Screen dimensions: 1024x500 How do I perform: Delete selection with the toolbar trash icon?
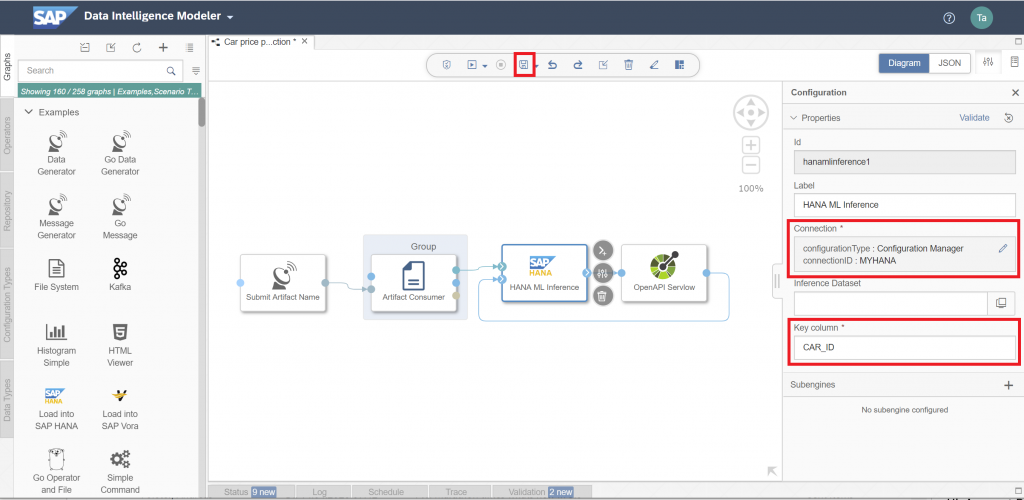628,65
